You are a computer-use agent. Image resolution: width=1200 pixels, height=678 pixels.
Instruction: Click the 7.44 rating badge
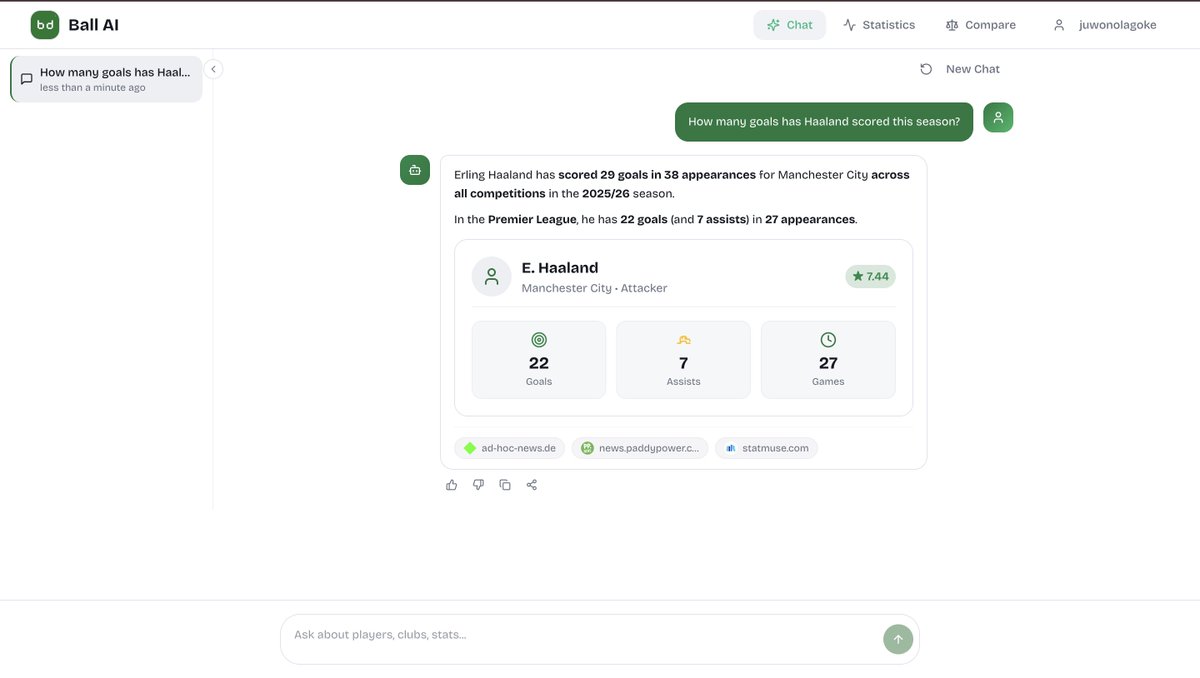pyautogui.click(x=870, y=276)
